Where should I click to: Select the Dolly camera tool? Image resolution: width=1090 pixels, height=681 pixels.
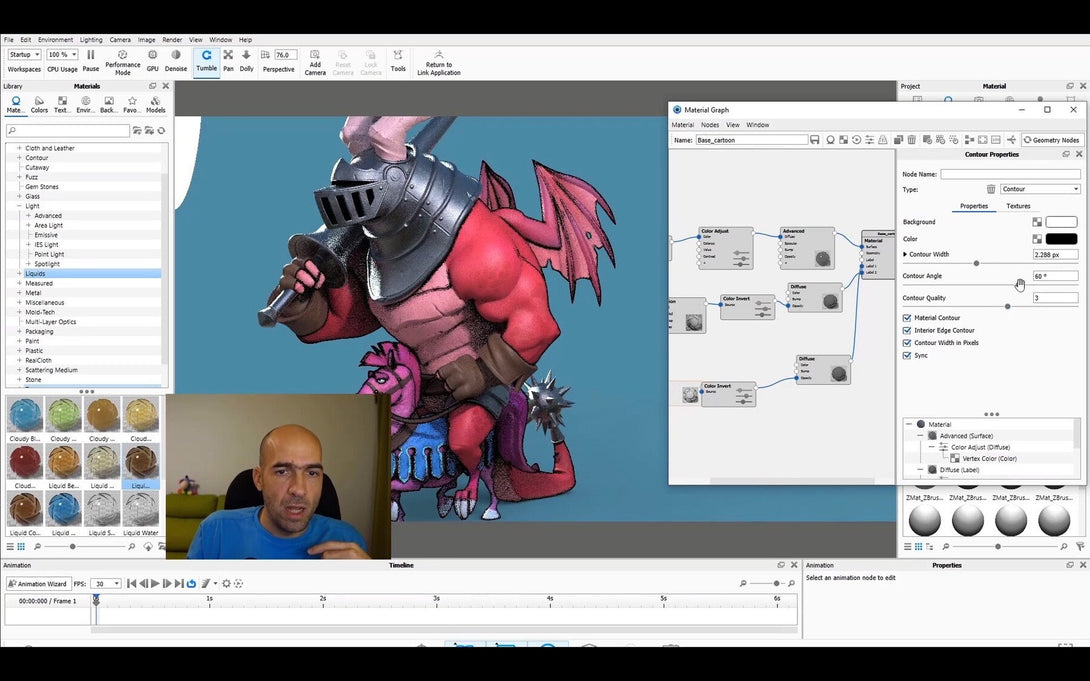[246, 61]
